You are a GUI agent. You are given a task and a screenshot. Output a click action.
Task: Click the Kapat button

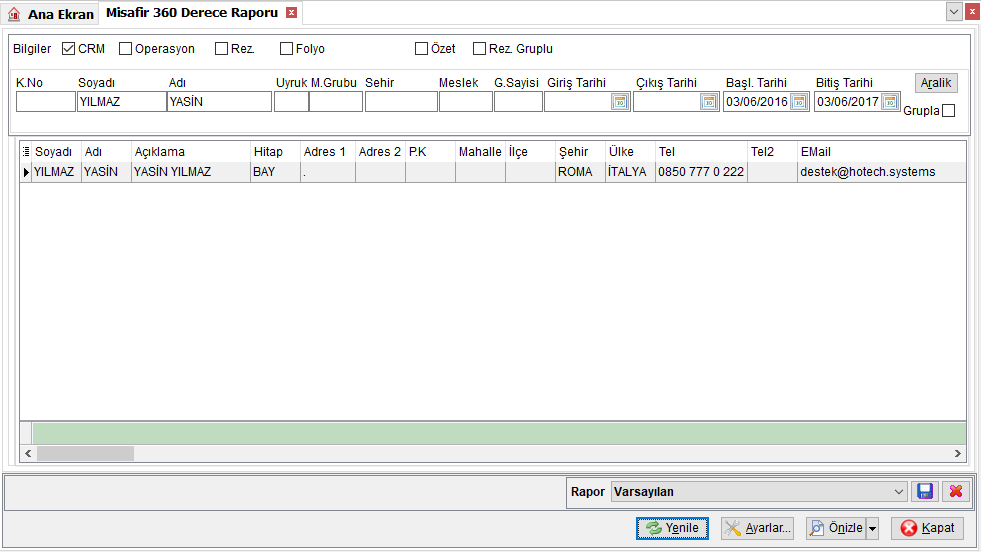click(928, 528)
